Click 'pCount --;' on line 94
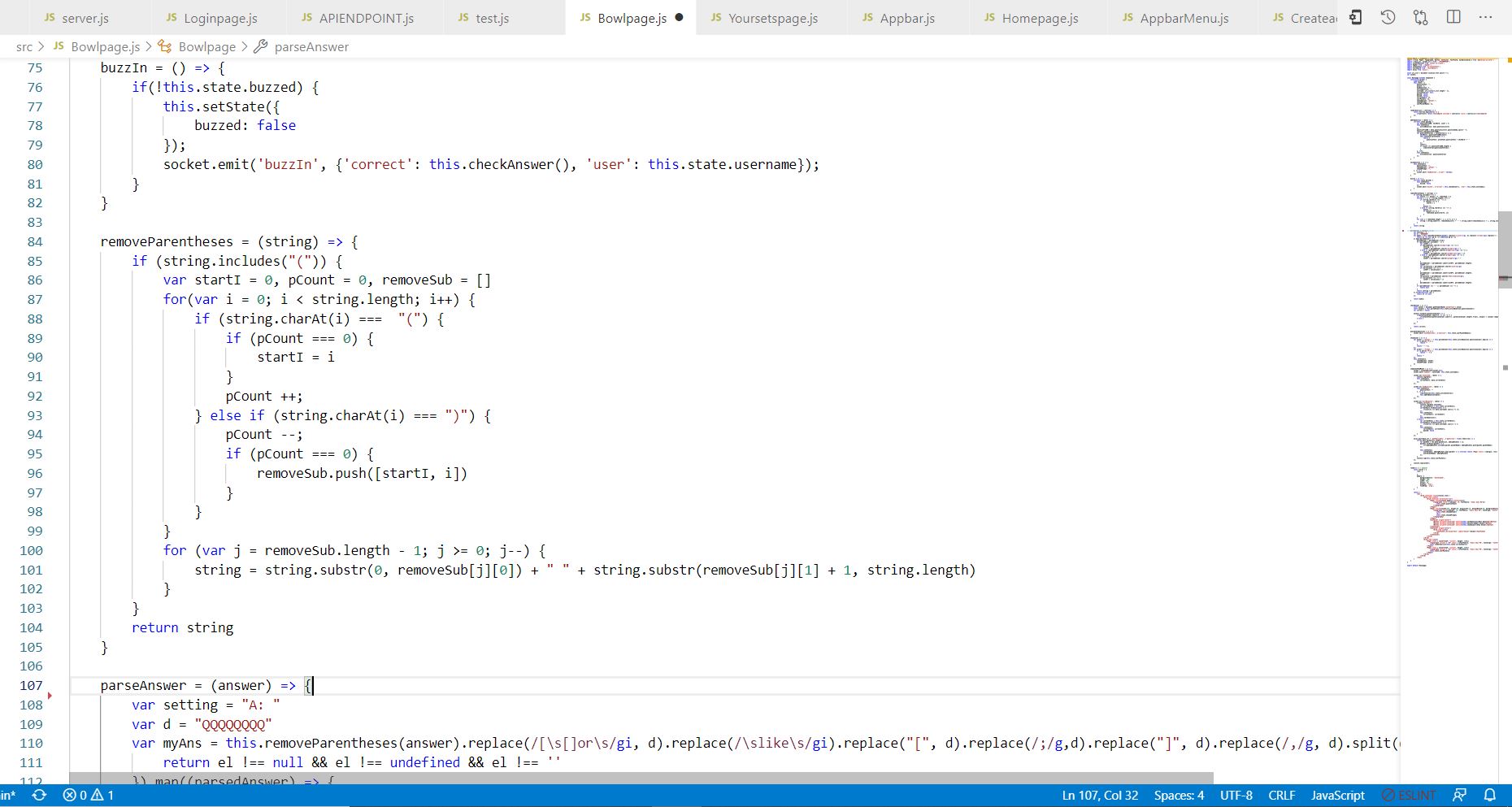1512x807 pixels. (x=264, y=435)
